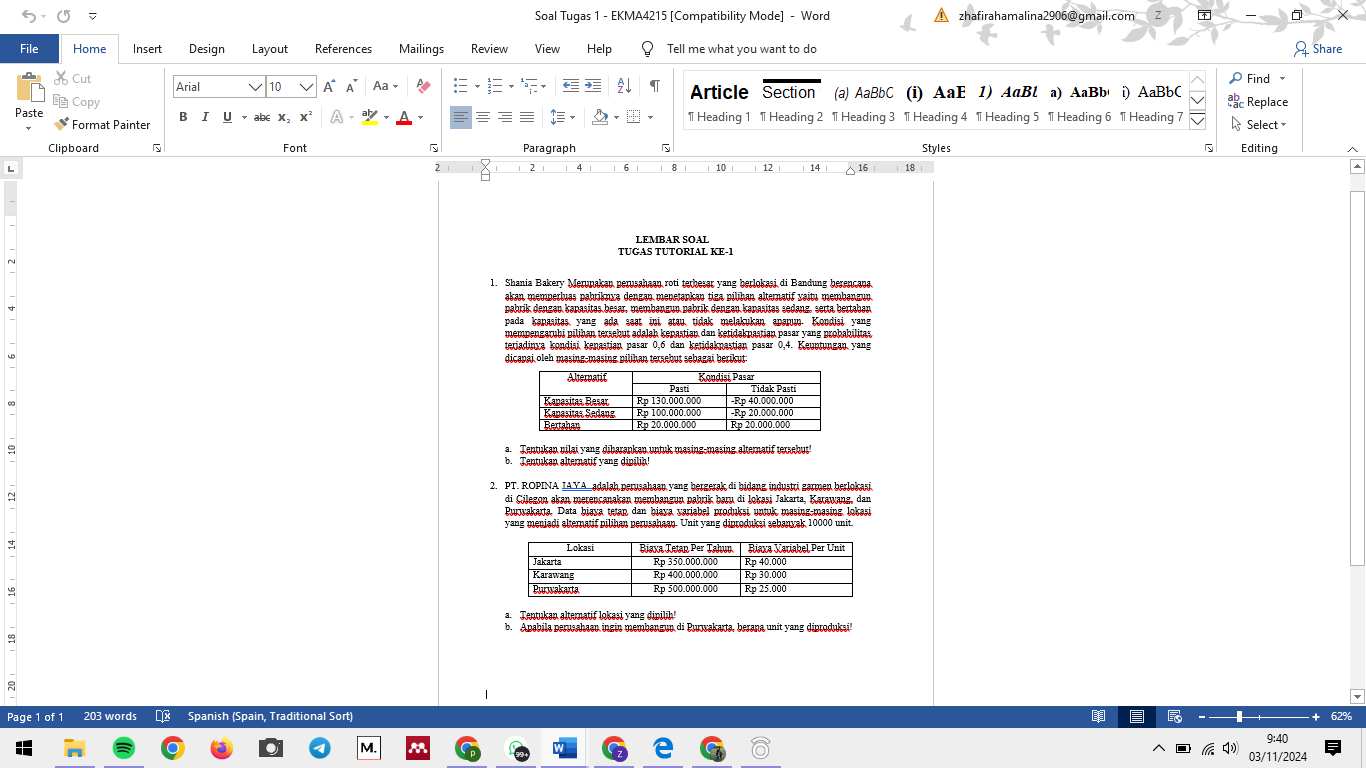
Task: Switch to the Layout tab
Action: 270,49
